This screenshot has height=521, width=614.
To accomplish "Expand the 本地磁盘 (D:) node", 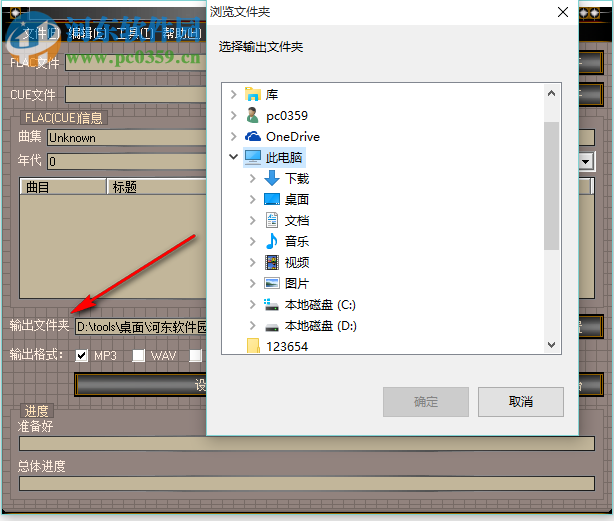I will pos(253,325).
